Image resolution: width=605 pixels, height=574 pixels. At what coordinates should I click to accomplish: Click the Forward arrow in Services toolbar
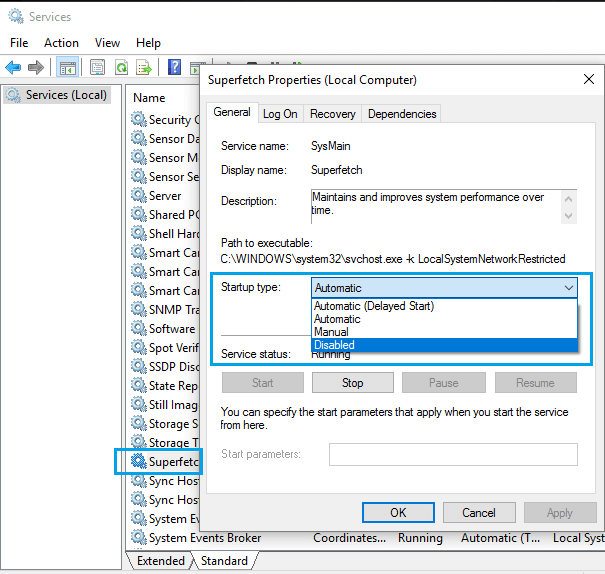tap(36, 68)
